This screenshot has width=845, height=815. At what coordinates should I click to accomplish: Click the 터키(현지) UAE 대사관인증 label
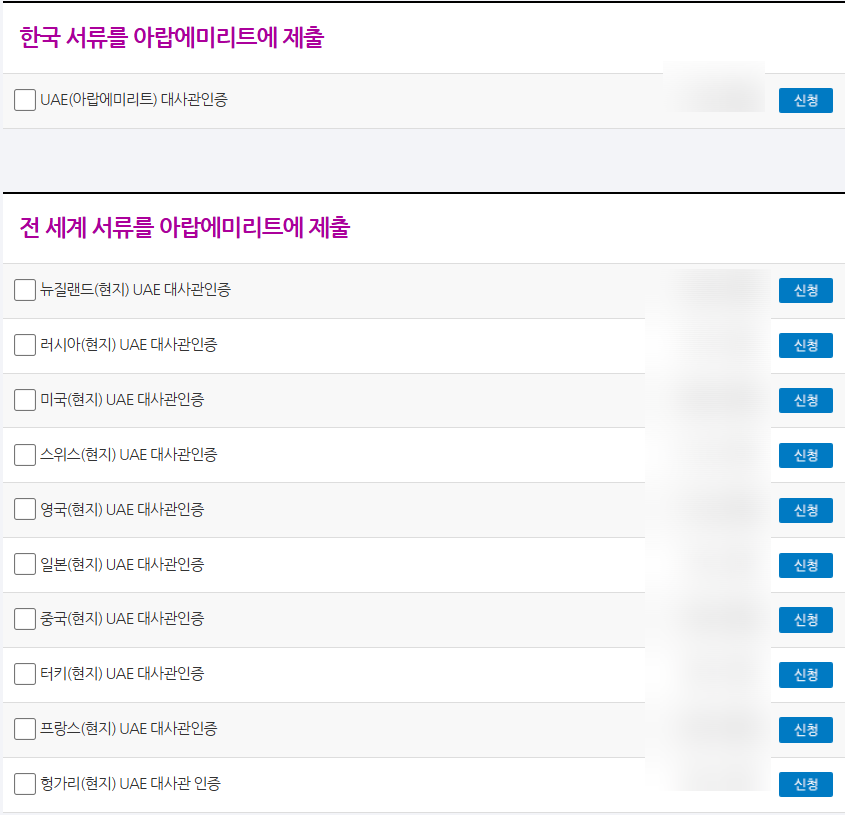pos(122,674)
